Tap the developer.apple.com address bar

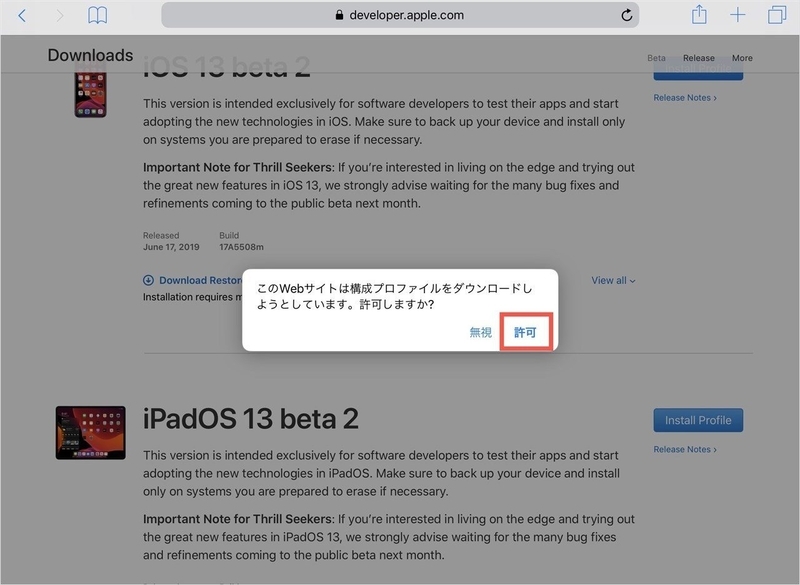pos(400,15)
